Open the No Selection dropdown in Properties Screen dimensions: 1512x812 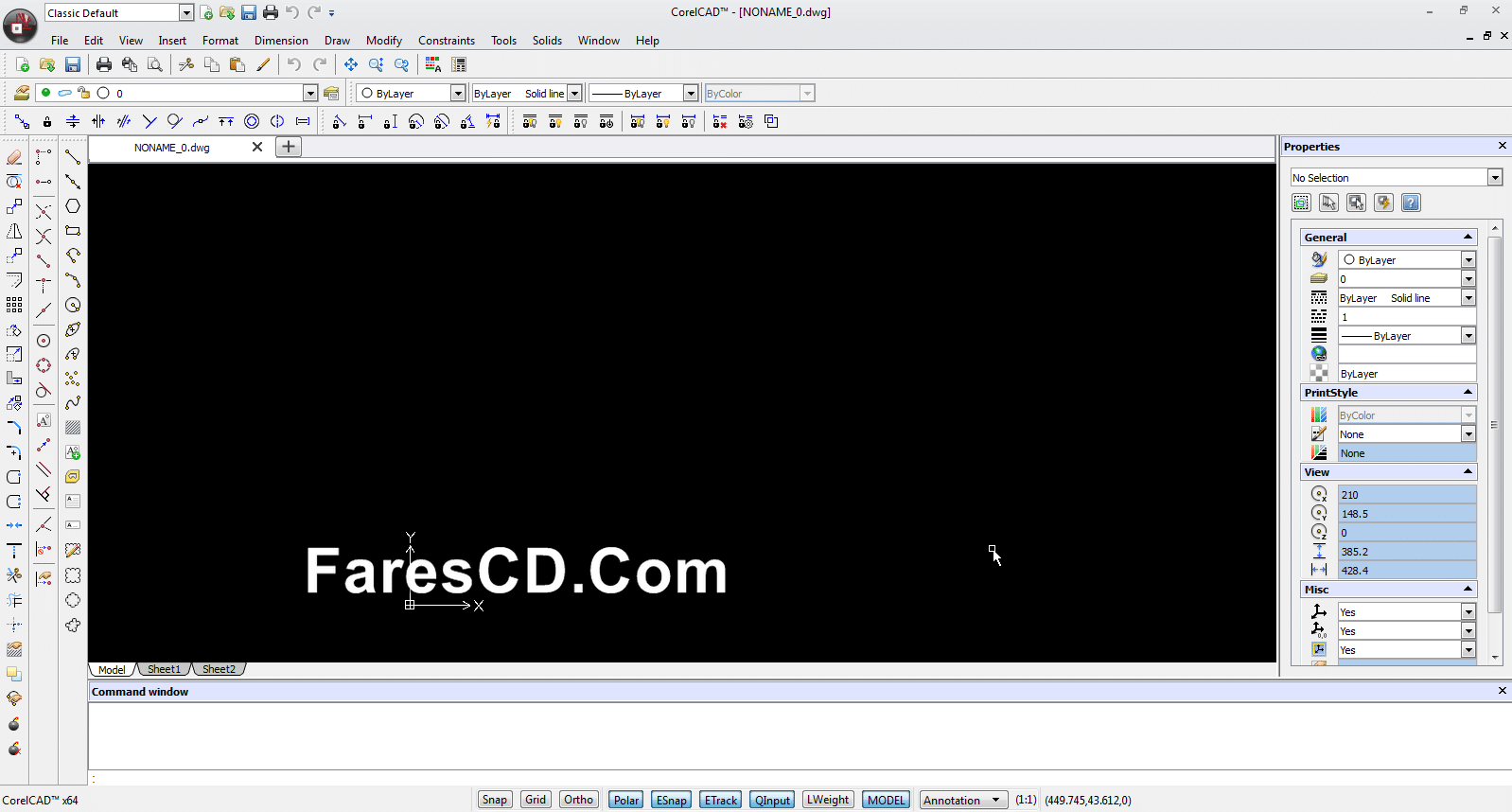(1495, 177)
